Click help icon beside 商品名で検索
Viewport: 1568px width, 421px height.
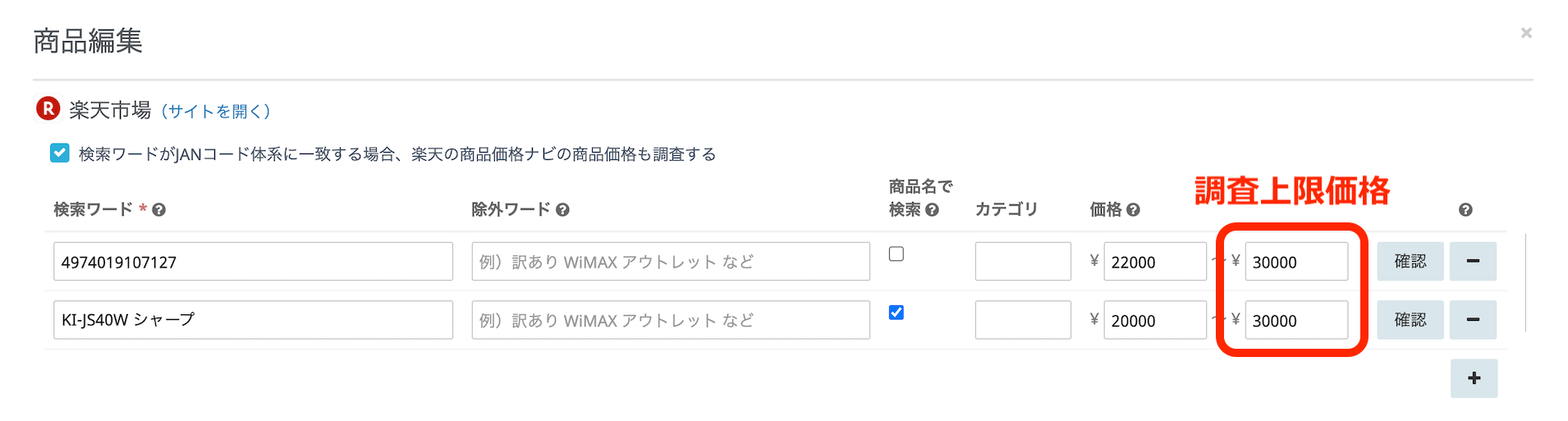pyautogui.click(x=932, y=210)
